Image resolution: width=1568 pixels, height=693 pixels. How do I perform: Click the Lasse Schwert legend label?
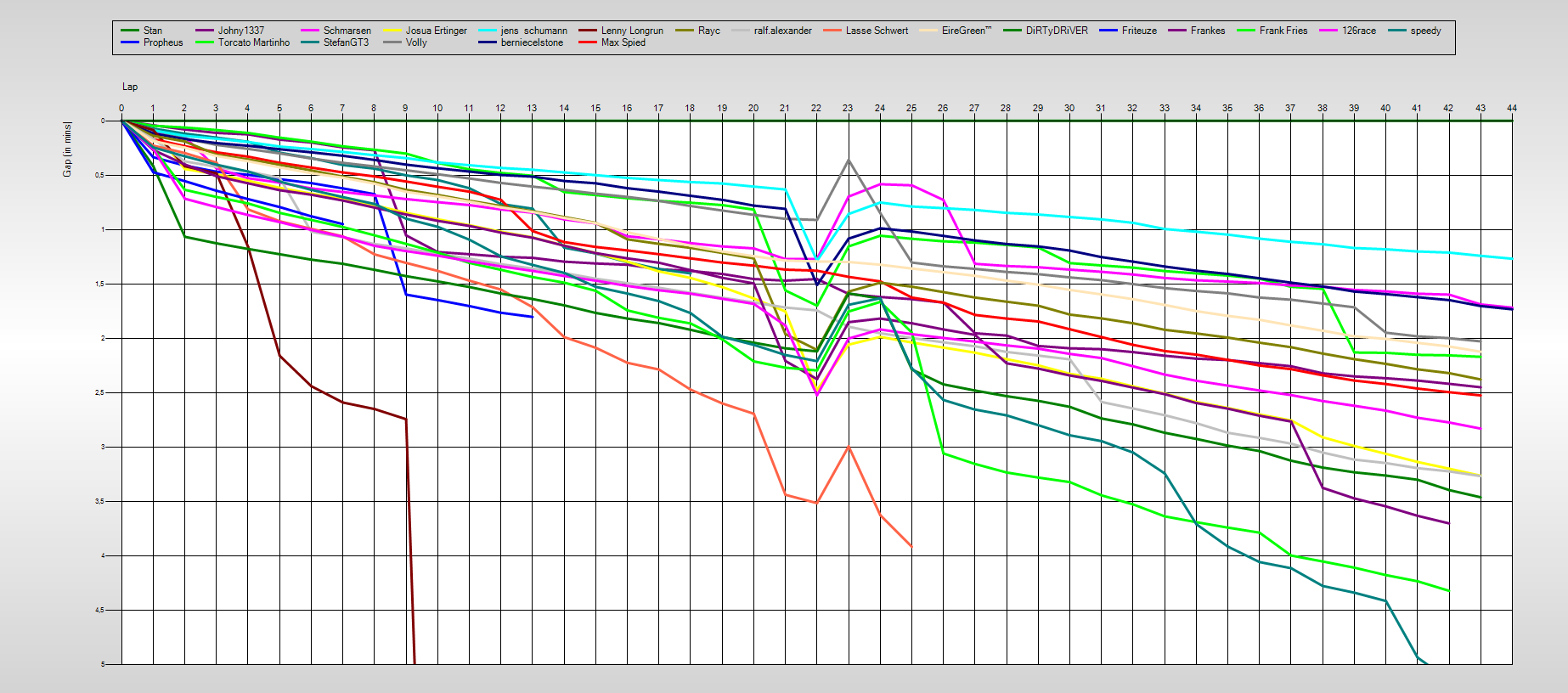click(877, 31)
